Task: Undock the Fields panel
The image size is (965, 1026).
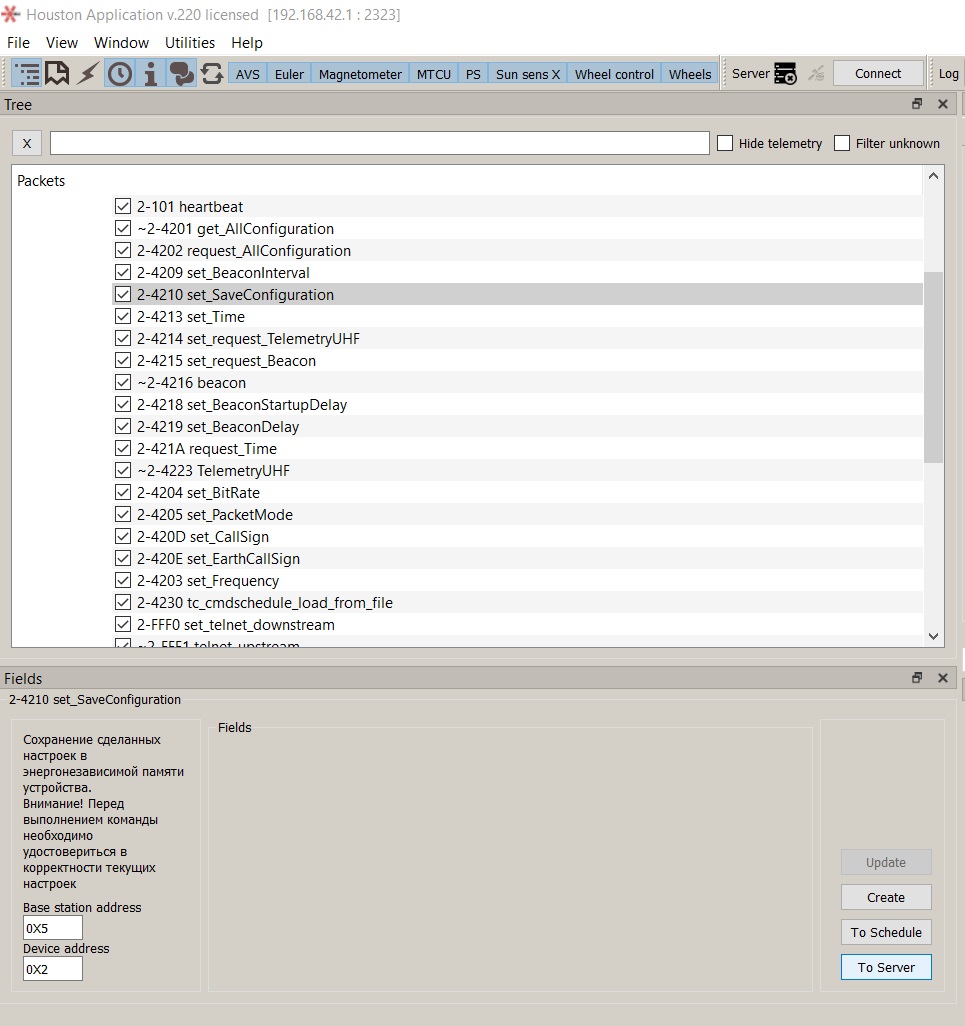Action: [x=917, y=678]
